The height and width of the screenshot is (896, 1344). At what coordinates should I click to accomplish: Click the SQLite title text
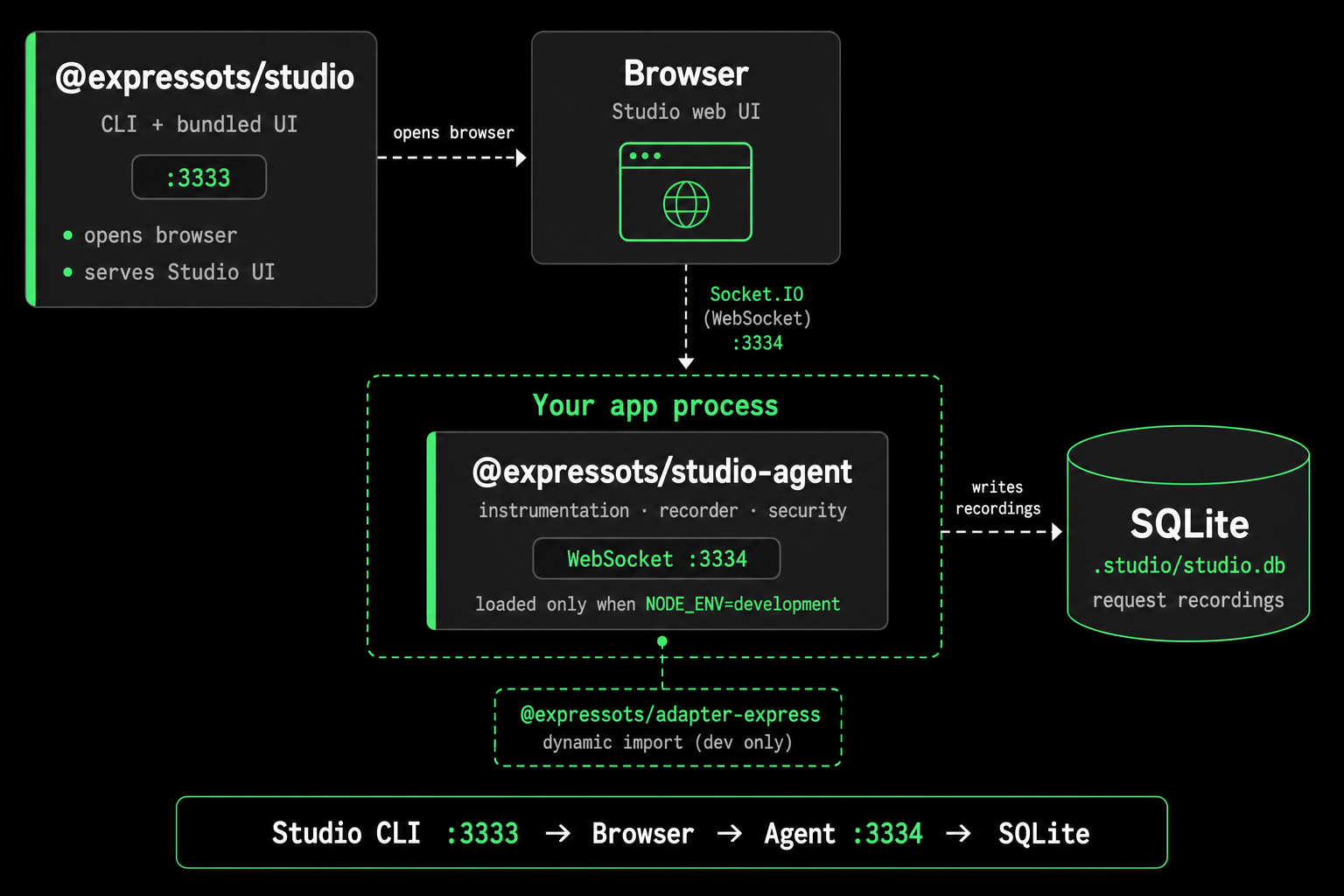coord(1189,524)
